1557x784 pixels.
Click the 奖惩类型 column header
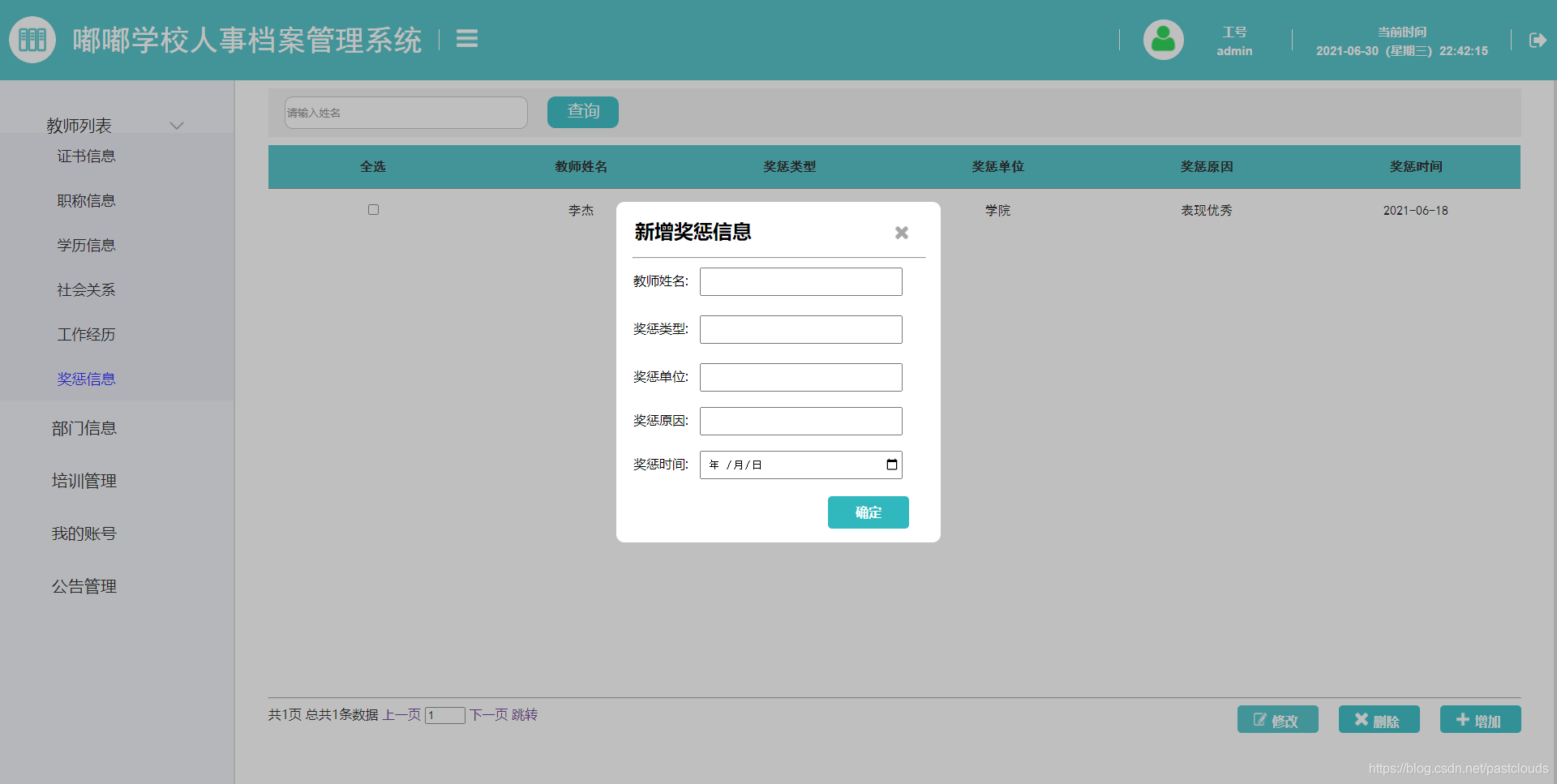790,166
